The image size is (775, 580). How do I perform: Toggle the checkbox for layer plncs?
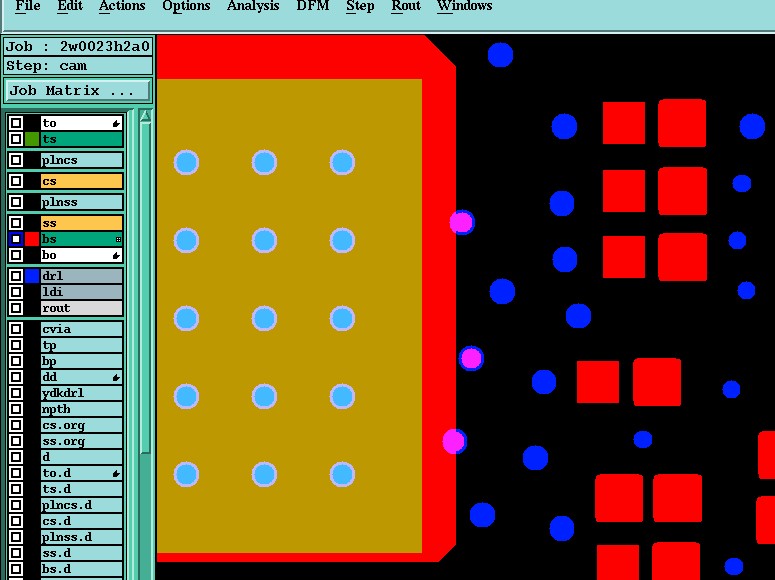16,160
